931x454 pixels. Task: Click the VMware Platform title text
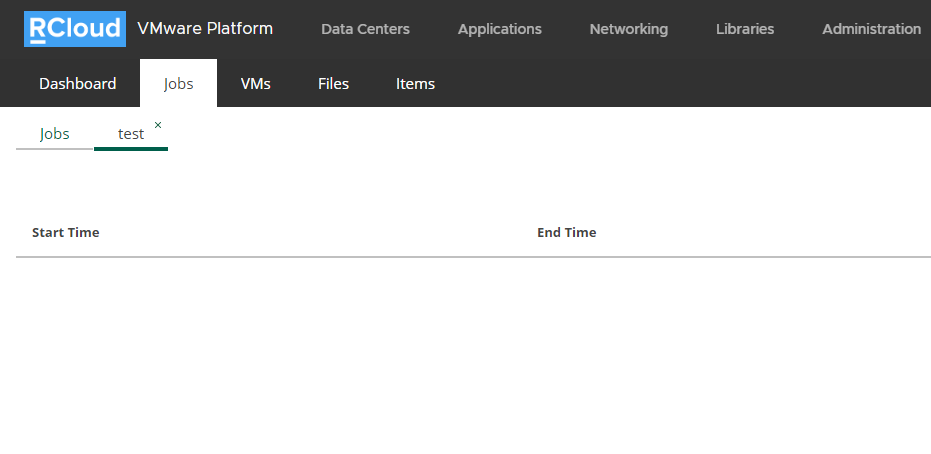click(x=205, y=28)
